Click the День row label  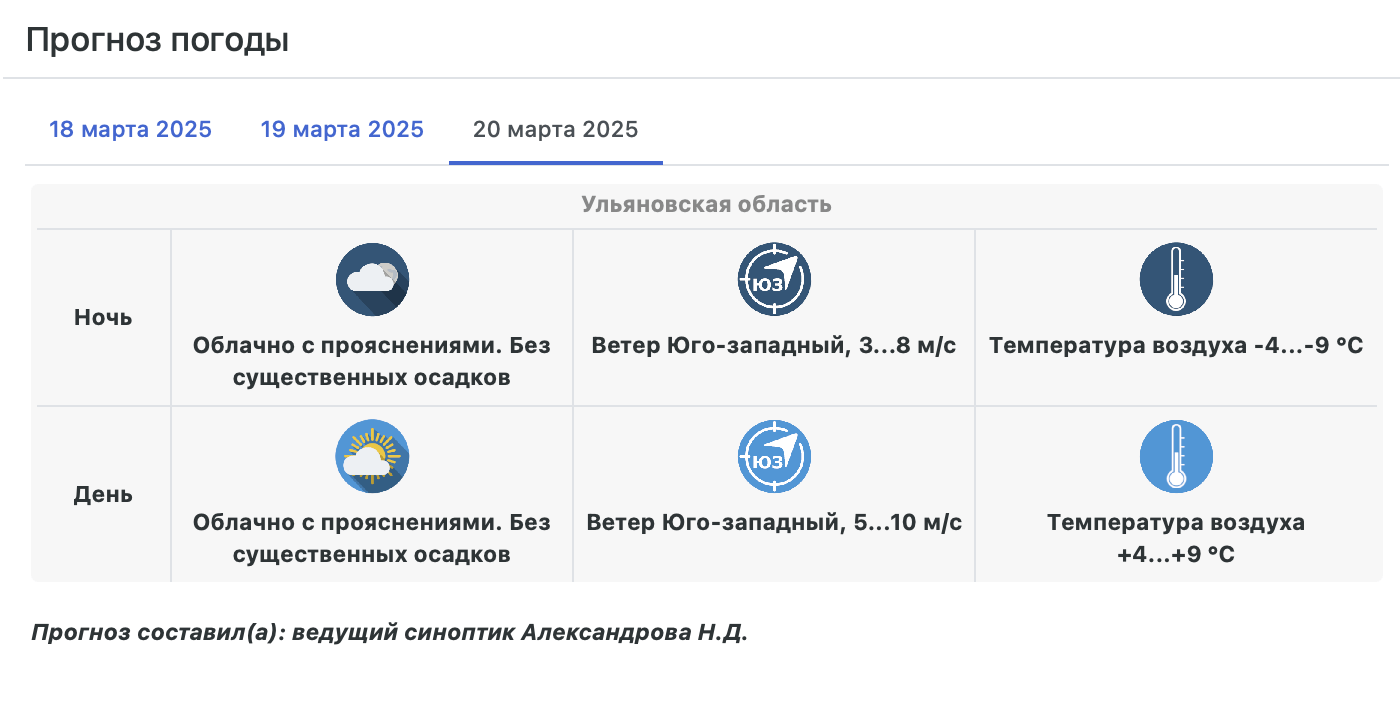click(103, 495)
